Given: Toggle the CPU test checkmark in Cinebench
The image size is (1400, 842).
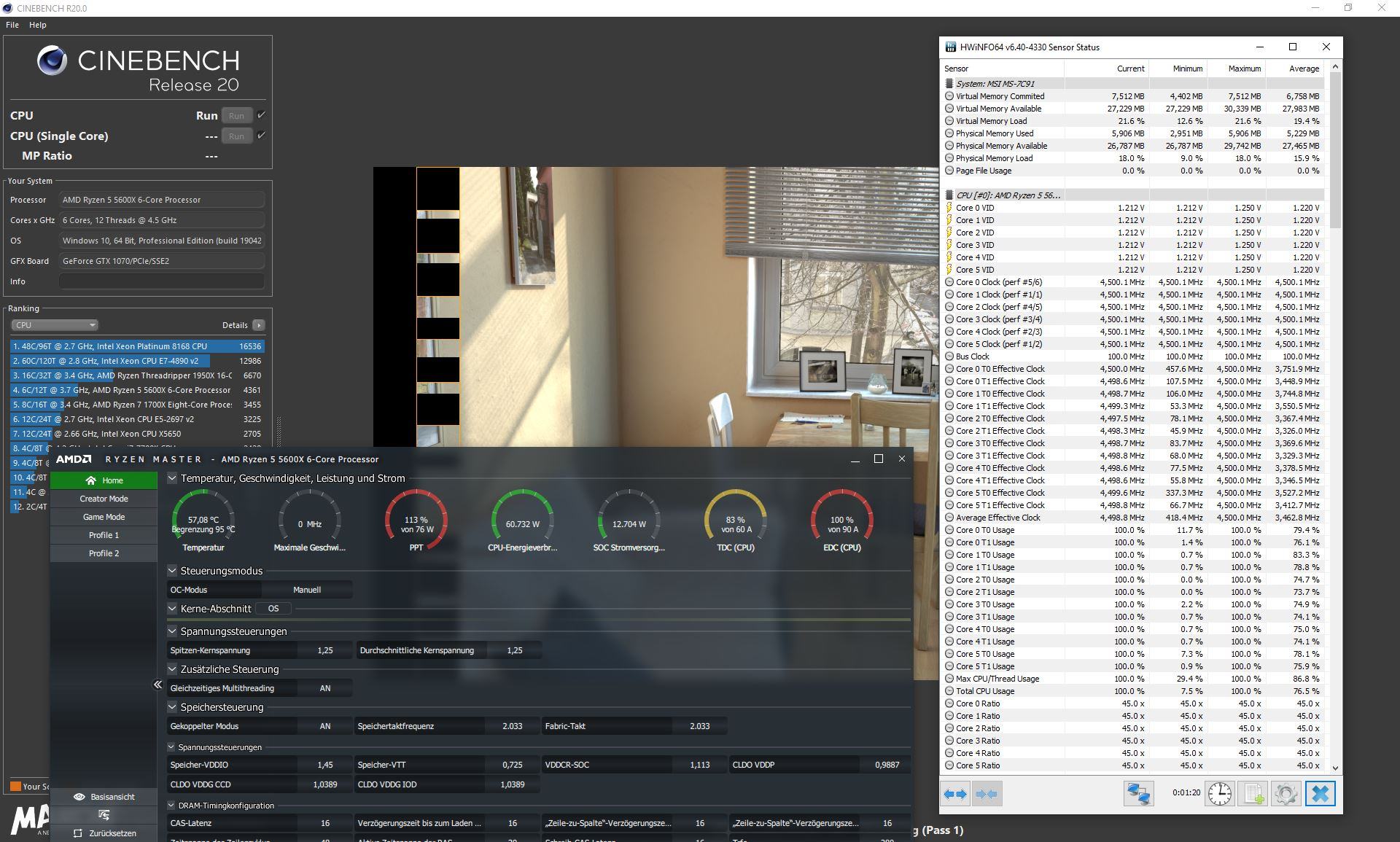Looking at the screenshot, I should click(x=261, y=115).
